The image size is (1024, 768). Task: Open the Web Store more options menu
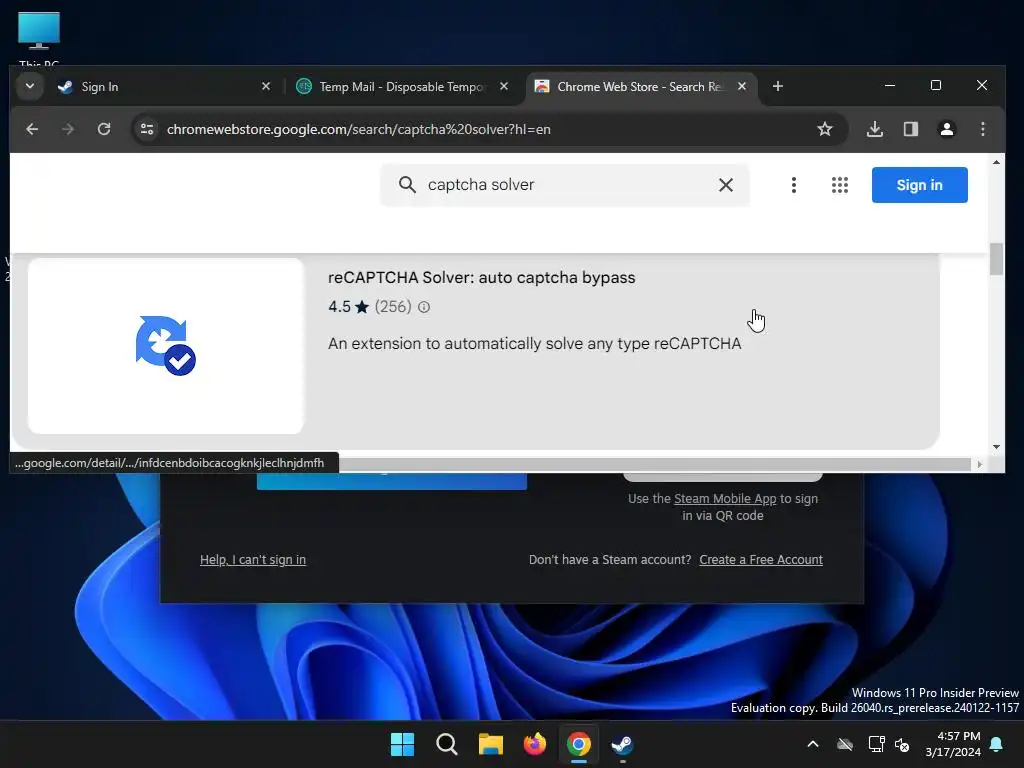pos(793,185)
